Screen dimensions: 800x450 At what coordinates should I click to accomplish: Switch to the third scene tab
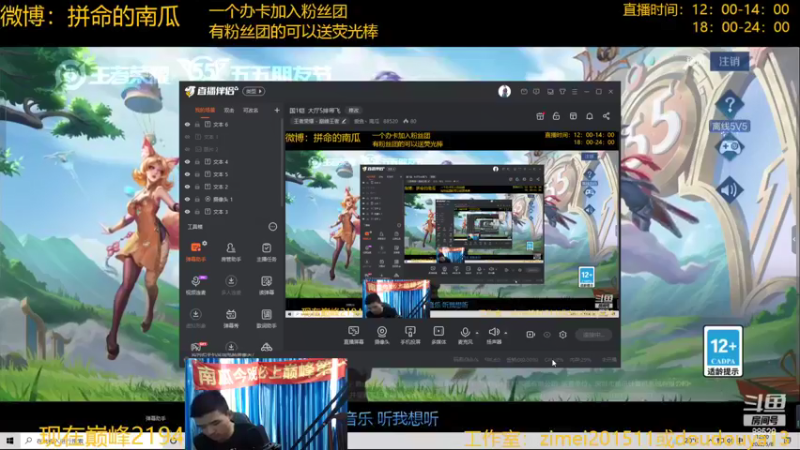point(251,110)
